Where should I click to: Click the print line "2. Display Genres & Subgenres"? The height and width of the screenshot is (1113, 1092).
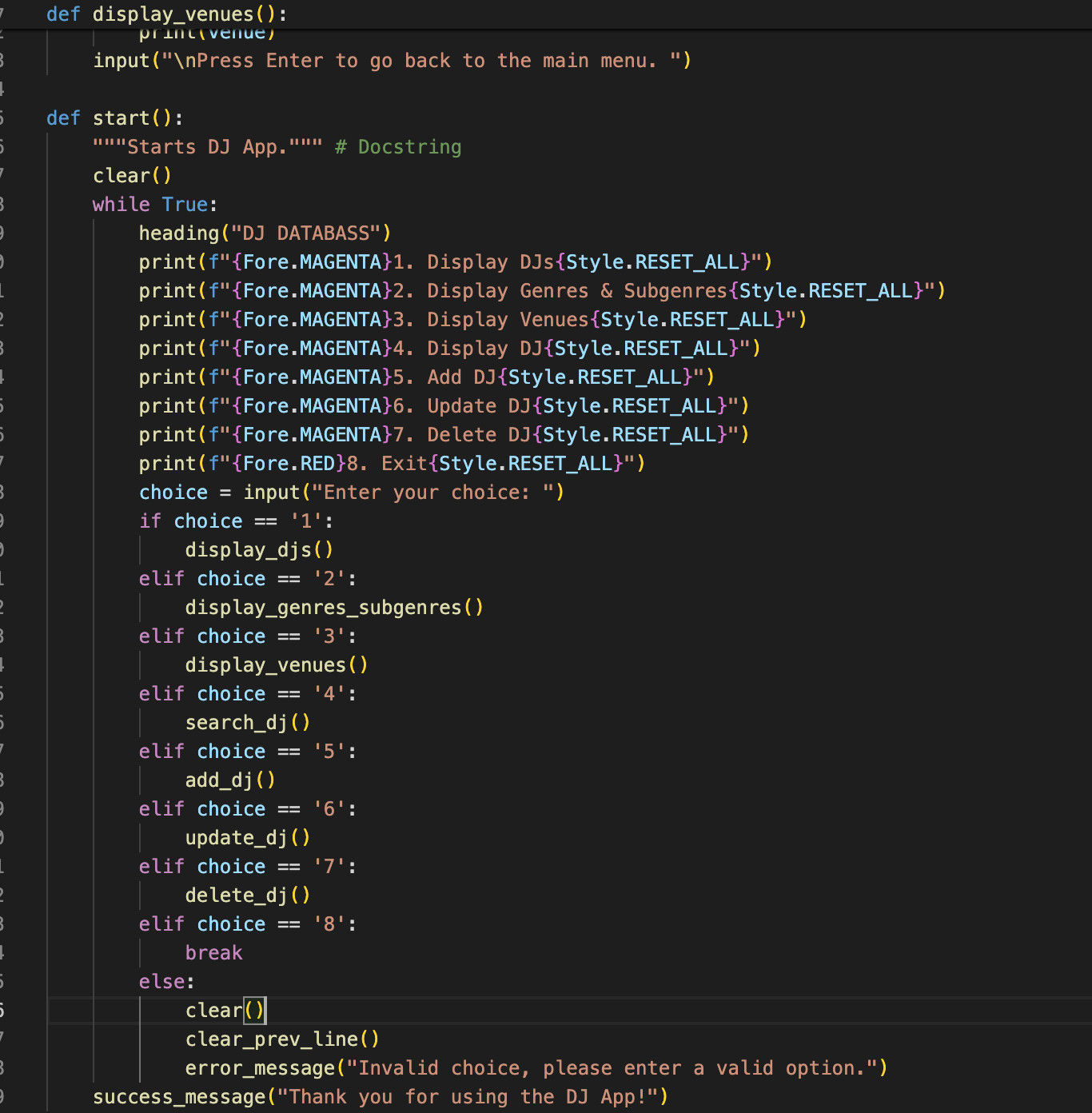pos(542,291)
